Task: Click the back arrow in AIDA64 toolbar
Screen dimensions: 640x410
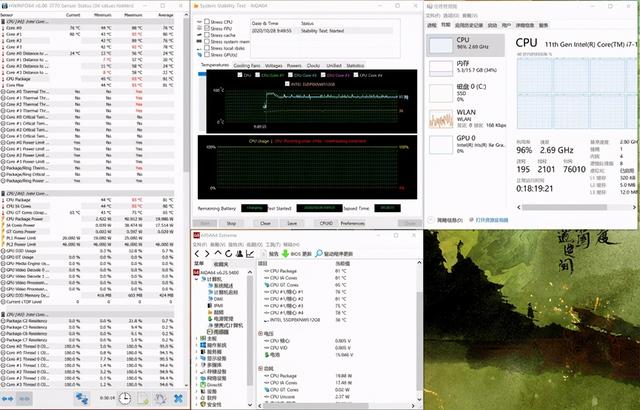Action: (197, 254)
